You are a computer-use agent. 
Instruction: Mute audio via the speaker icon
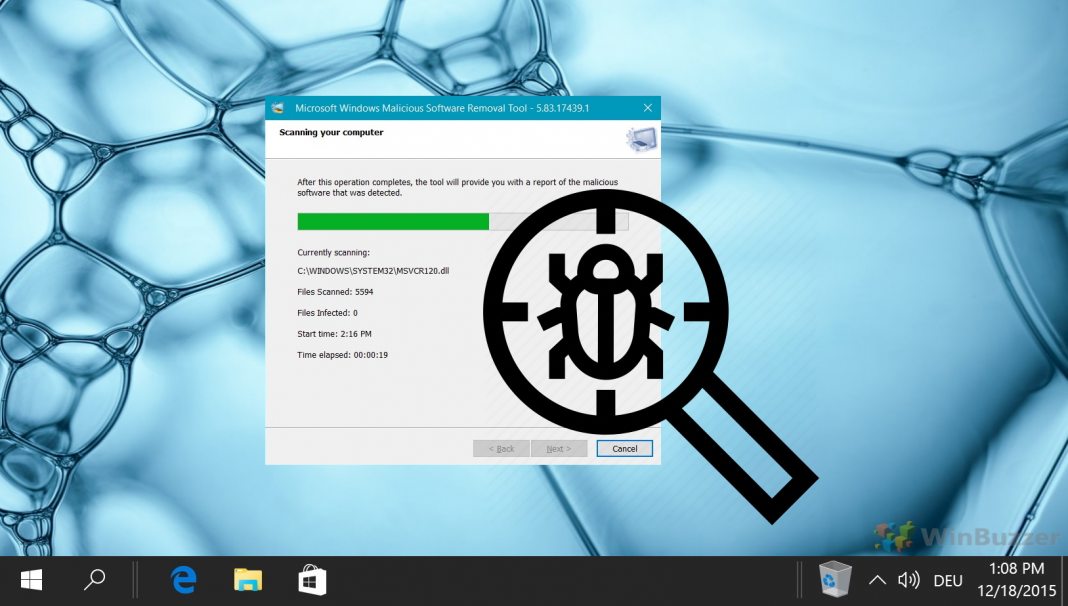click(x=908, y=580)
